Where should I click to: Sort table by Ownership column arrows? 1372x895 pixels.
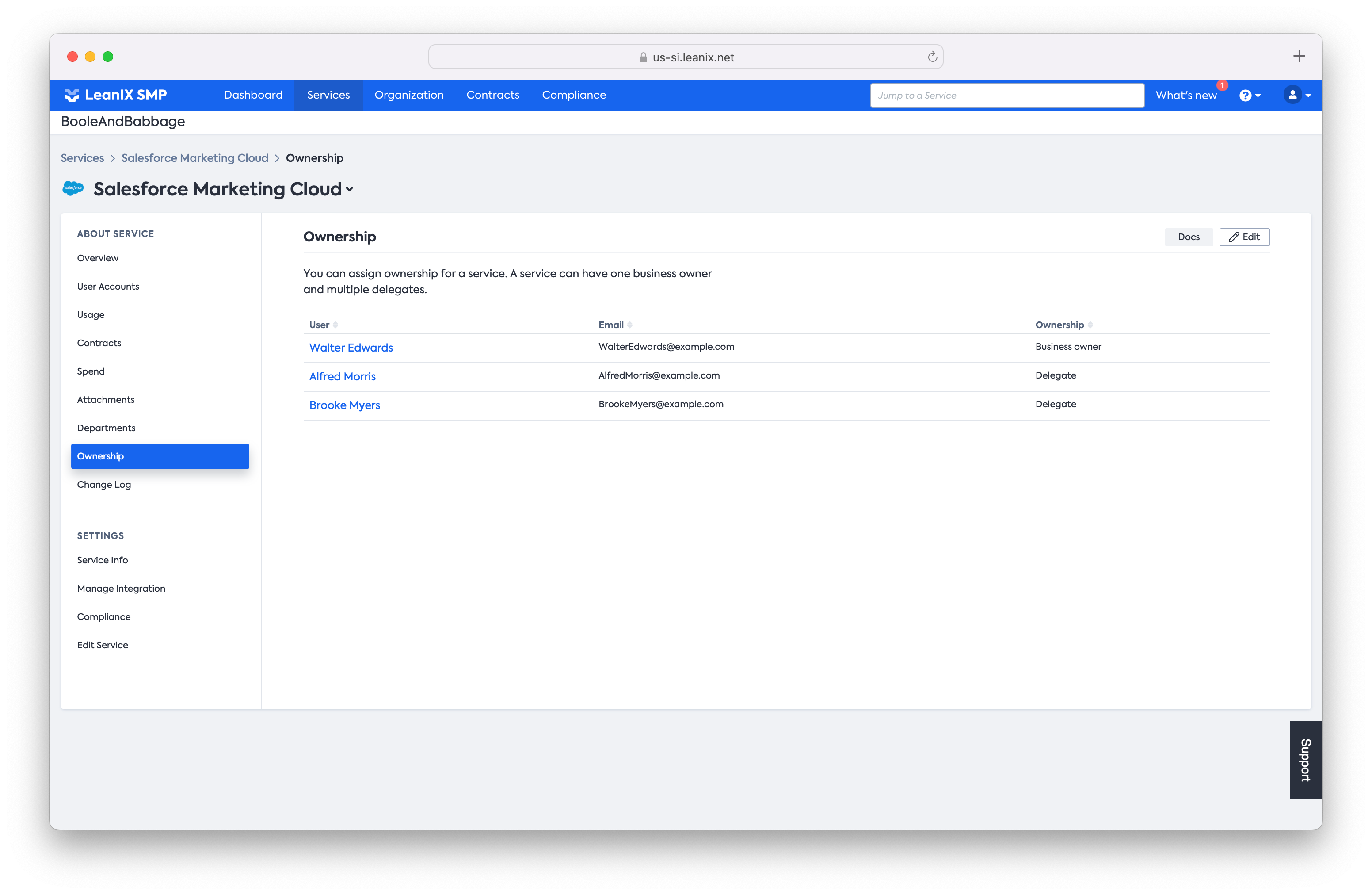pyautogui.click(x=1090, y=325)
